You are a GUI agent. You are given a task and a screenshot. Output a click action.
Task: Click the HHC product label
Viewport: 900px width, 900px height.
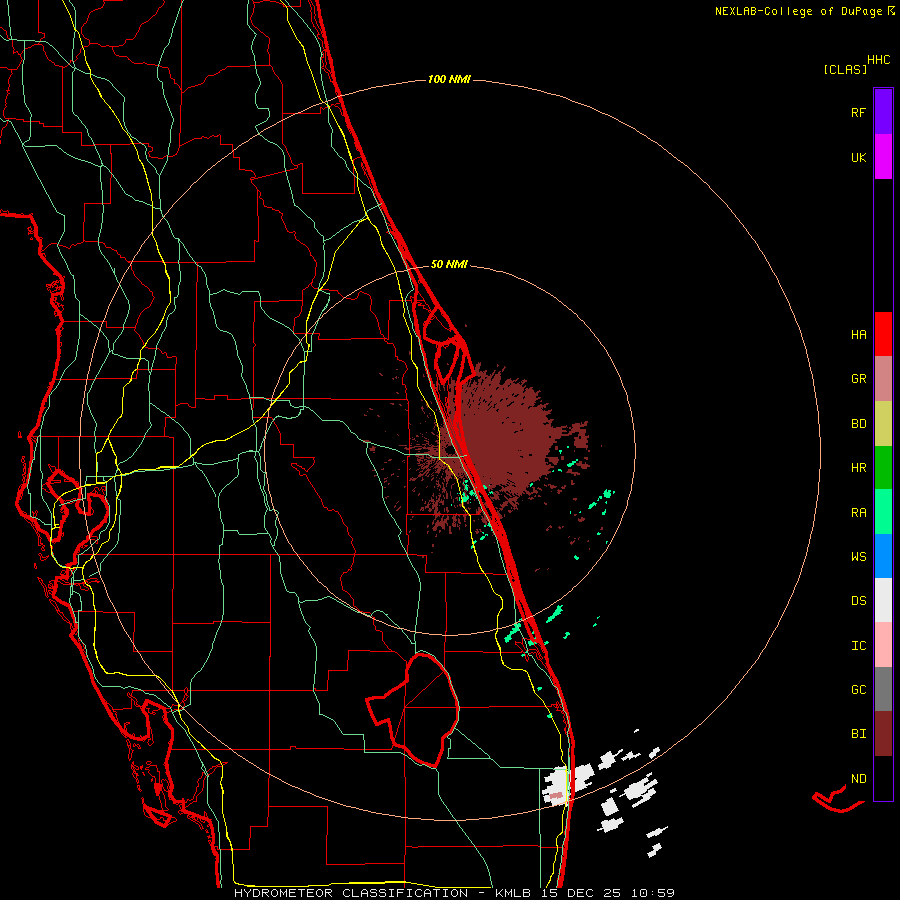pyautogui.click(x=878, y=60)
